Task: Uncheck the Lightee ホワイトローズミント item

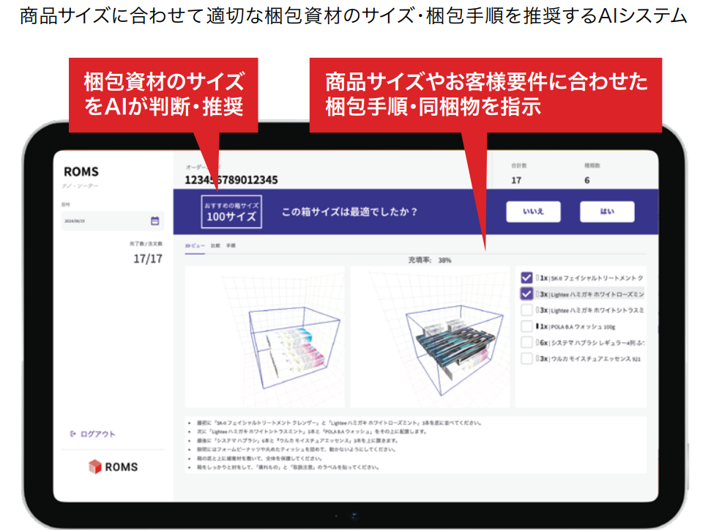Action: pyautogui.click(x=527, y=293)
